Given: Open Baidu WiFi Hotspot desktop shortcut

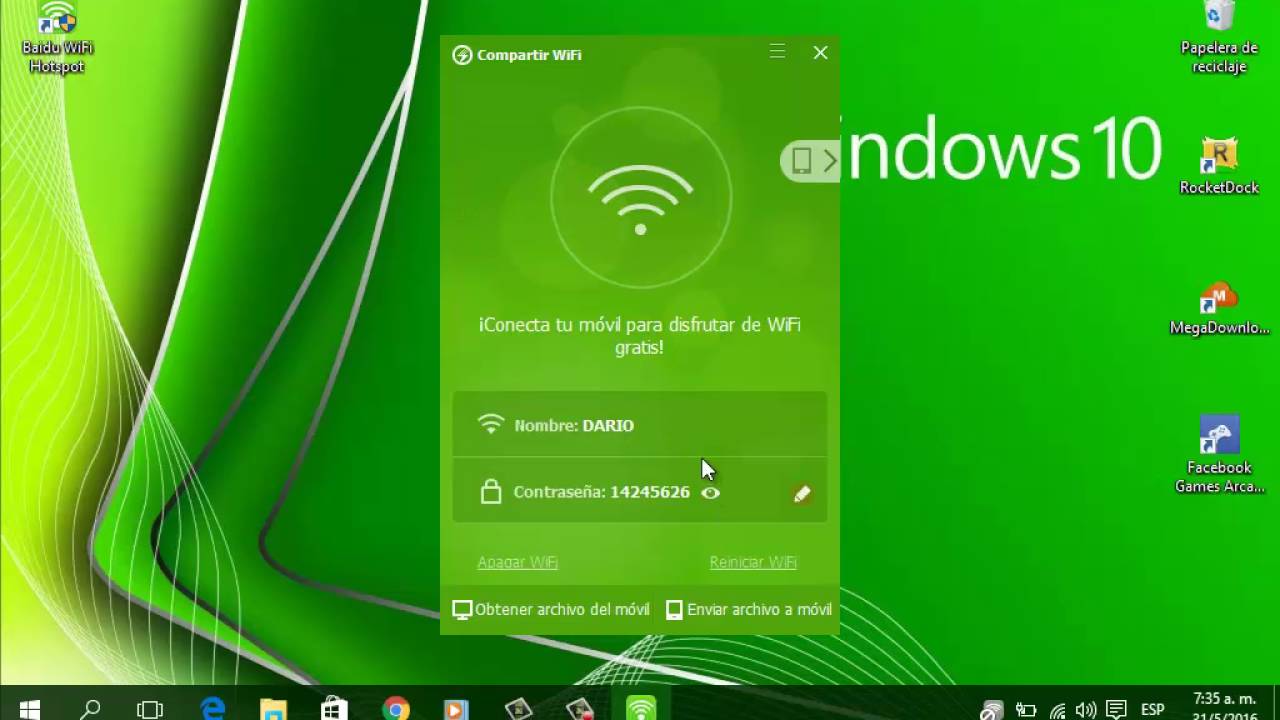Looking at the screenshot, I should pos(57,38).
